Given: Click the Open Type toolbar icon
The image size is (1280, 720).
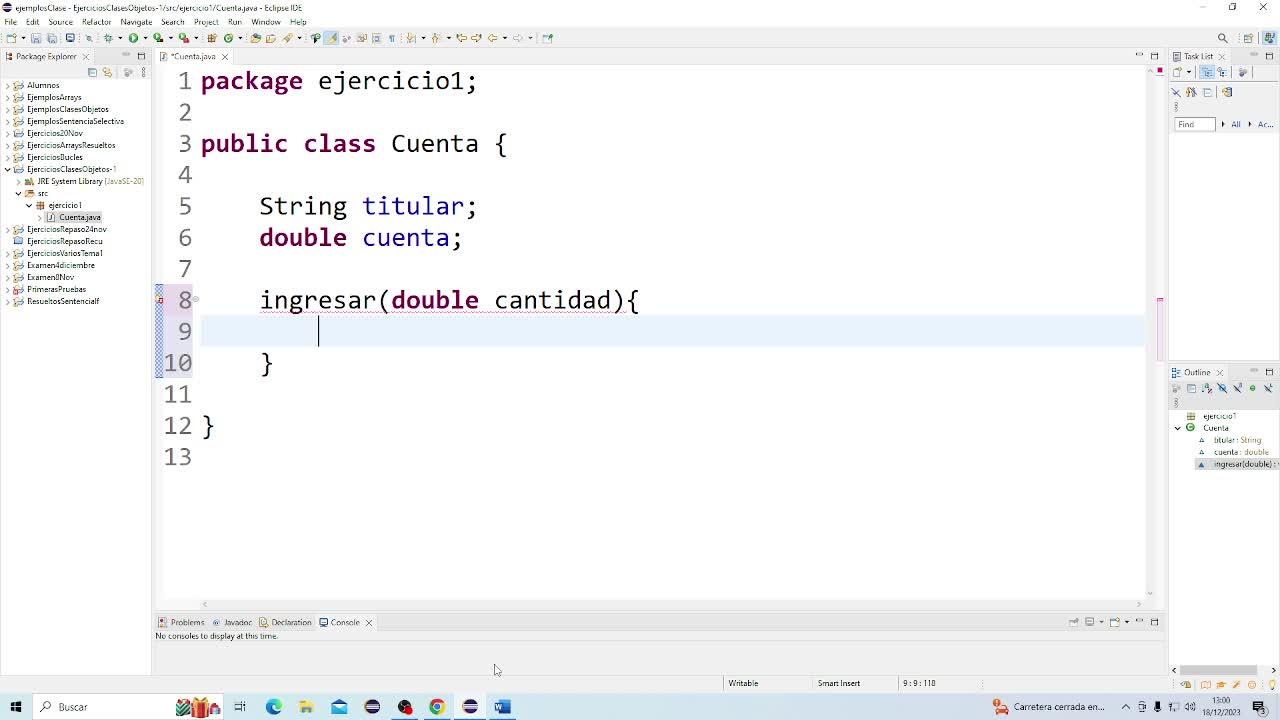Looking at the screenshot, I should click(255, 38).
